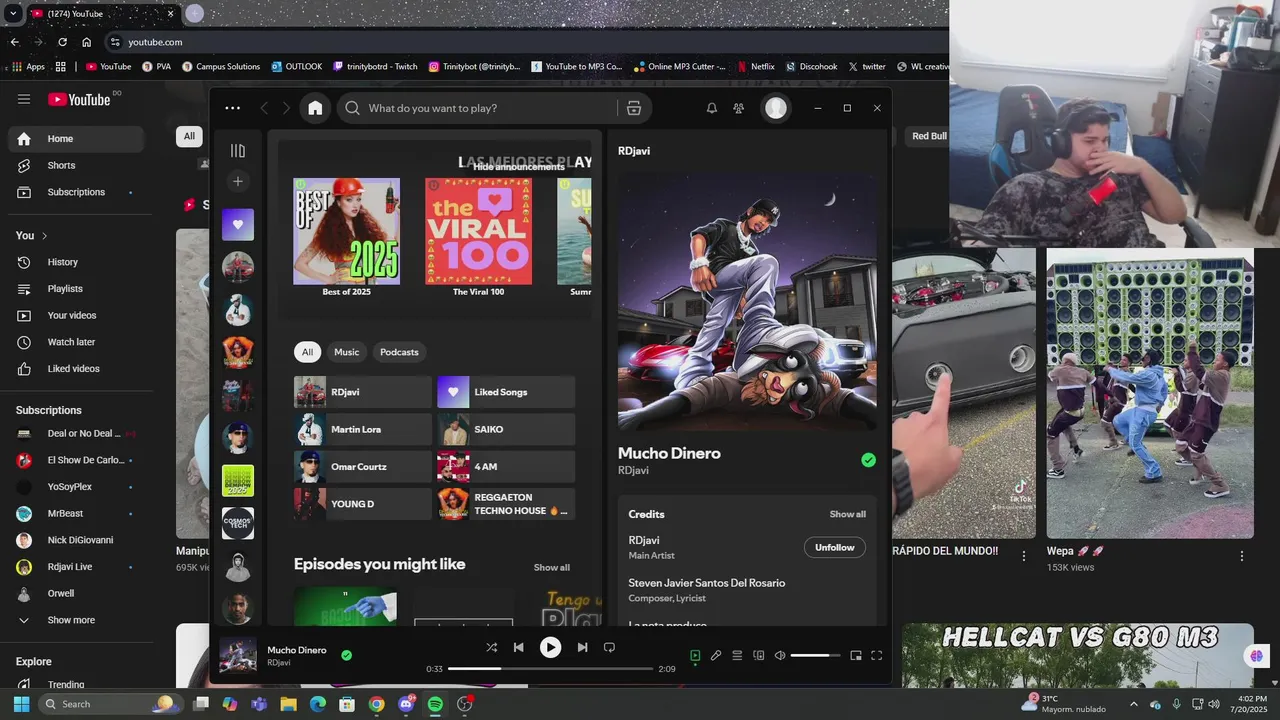Open Spotify miniplayer icon
Viewport: 1280px width, 720px height.
coord(855,656)
